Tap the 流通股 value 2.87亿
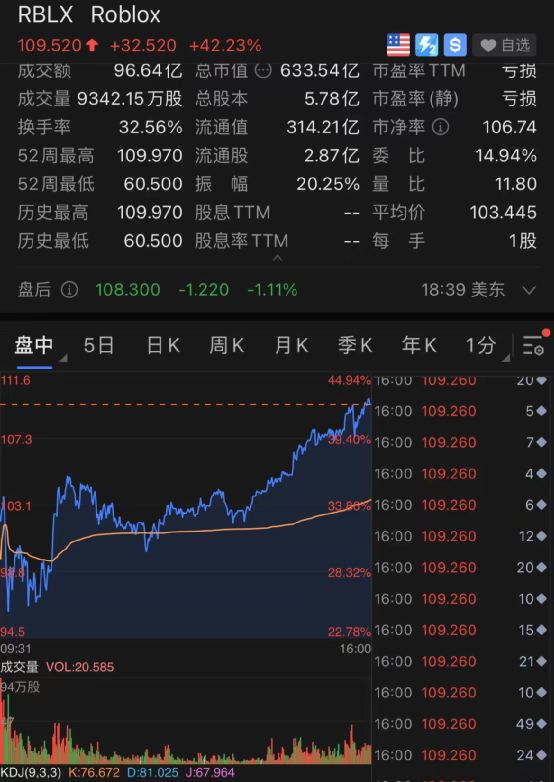 click(332, 156)
